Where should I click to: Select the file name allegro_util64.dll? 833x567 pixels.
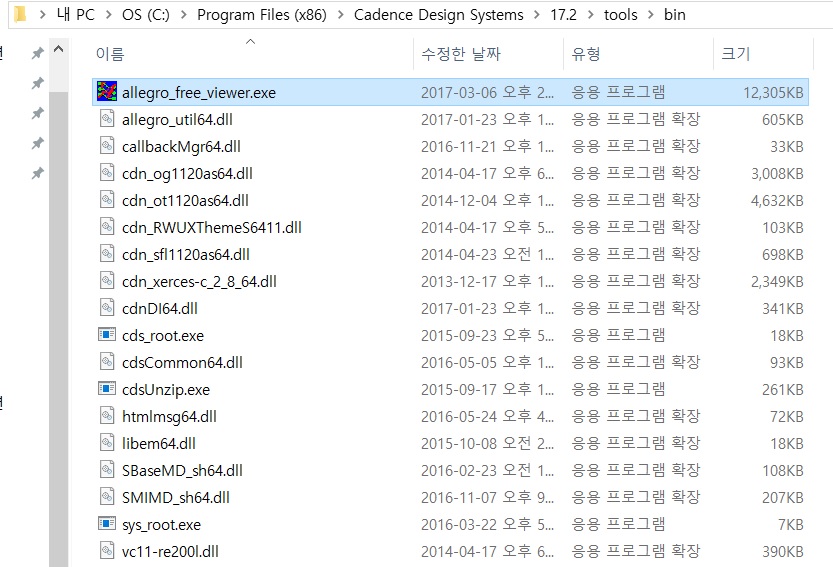click(177, 120)
